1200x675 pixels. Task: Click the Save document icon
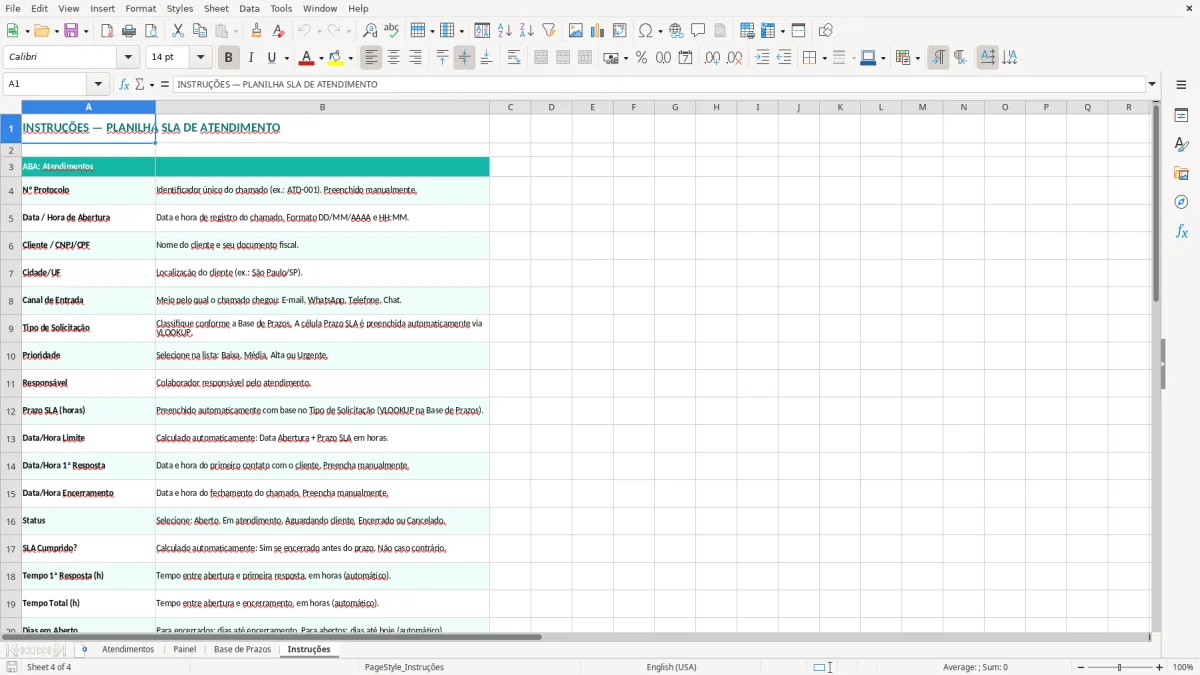click(71, 31)
